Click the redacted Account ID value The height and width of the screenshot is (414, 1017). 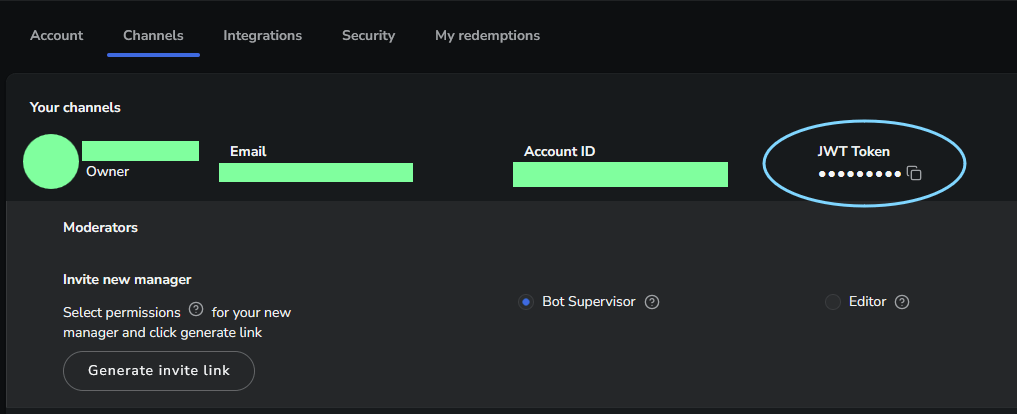tap(620, 175)
